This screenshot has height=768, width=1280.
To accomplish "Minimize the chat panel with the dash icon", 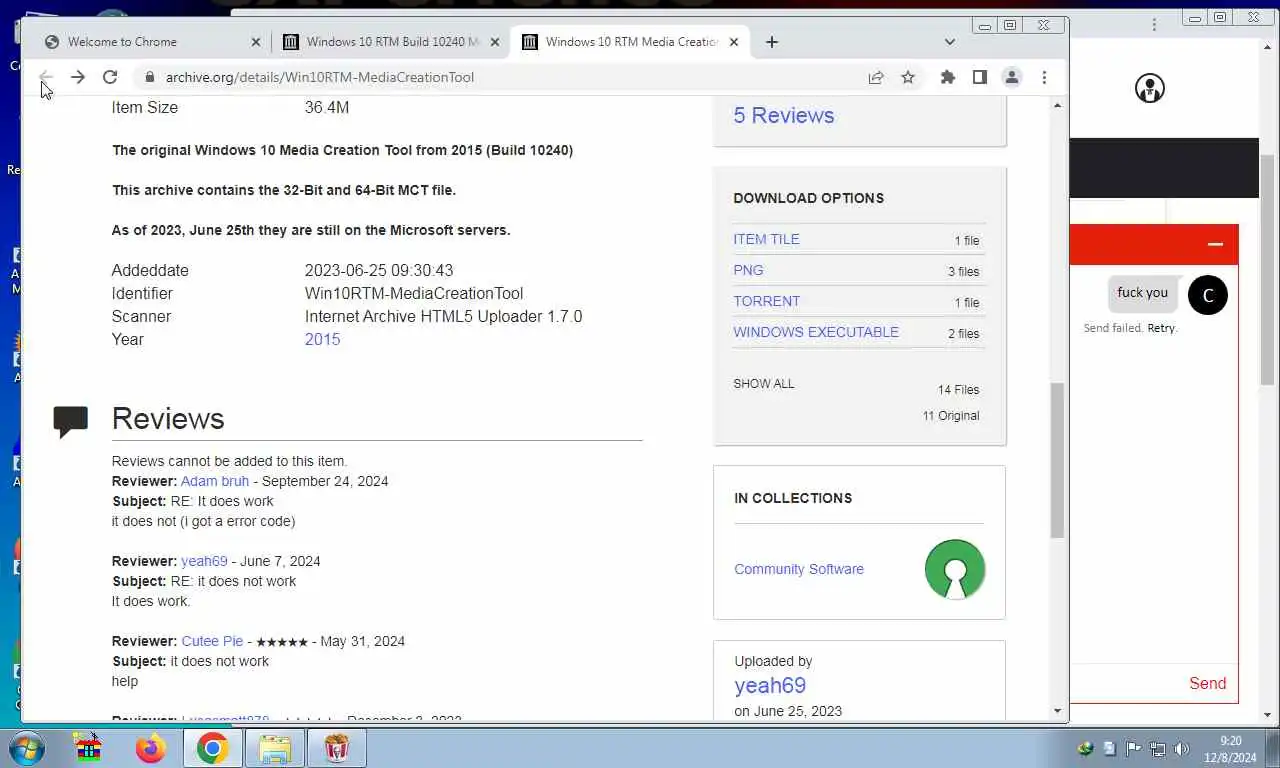I will [1215, 244].
